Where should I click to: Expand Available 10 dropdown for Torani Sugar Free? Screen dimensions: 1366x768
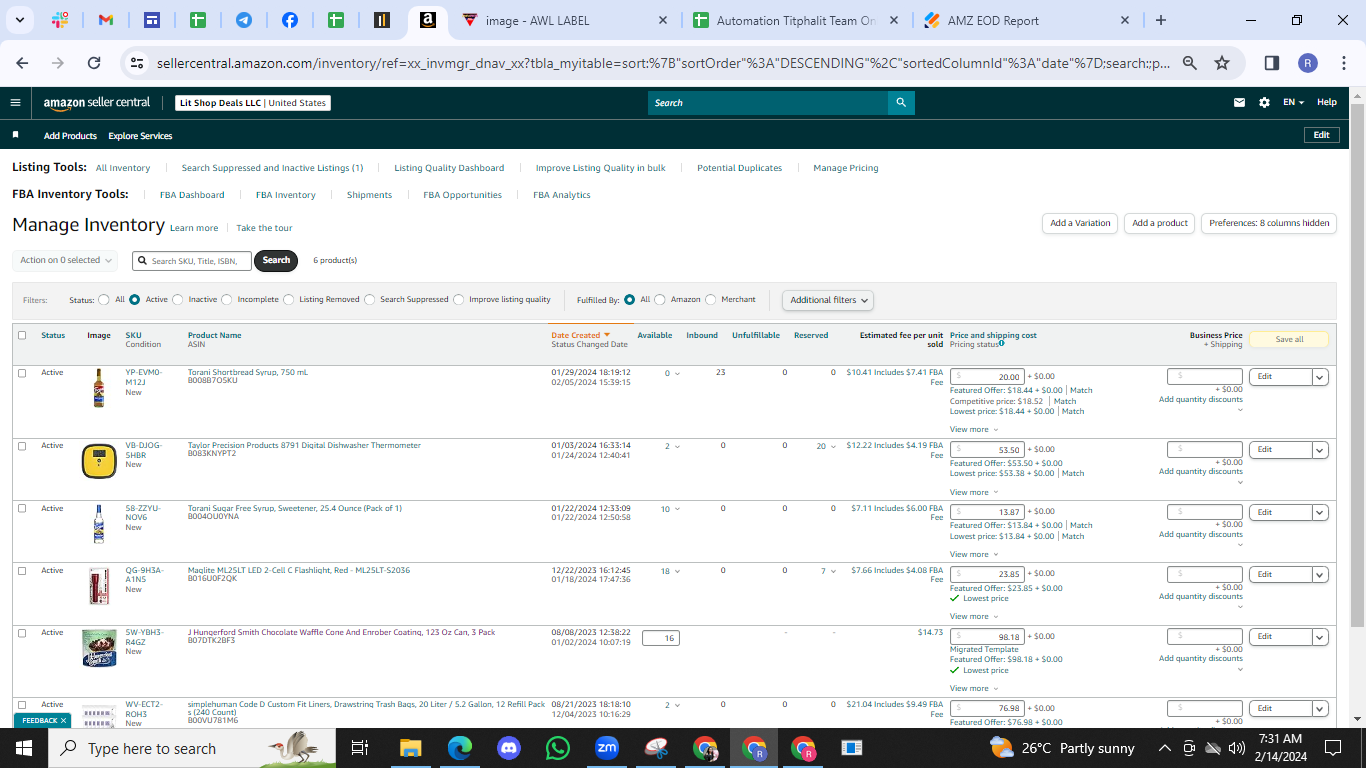(670, 509)
